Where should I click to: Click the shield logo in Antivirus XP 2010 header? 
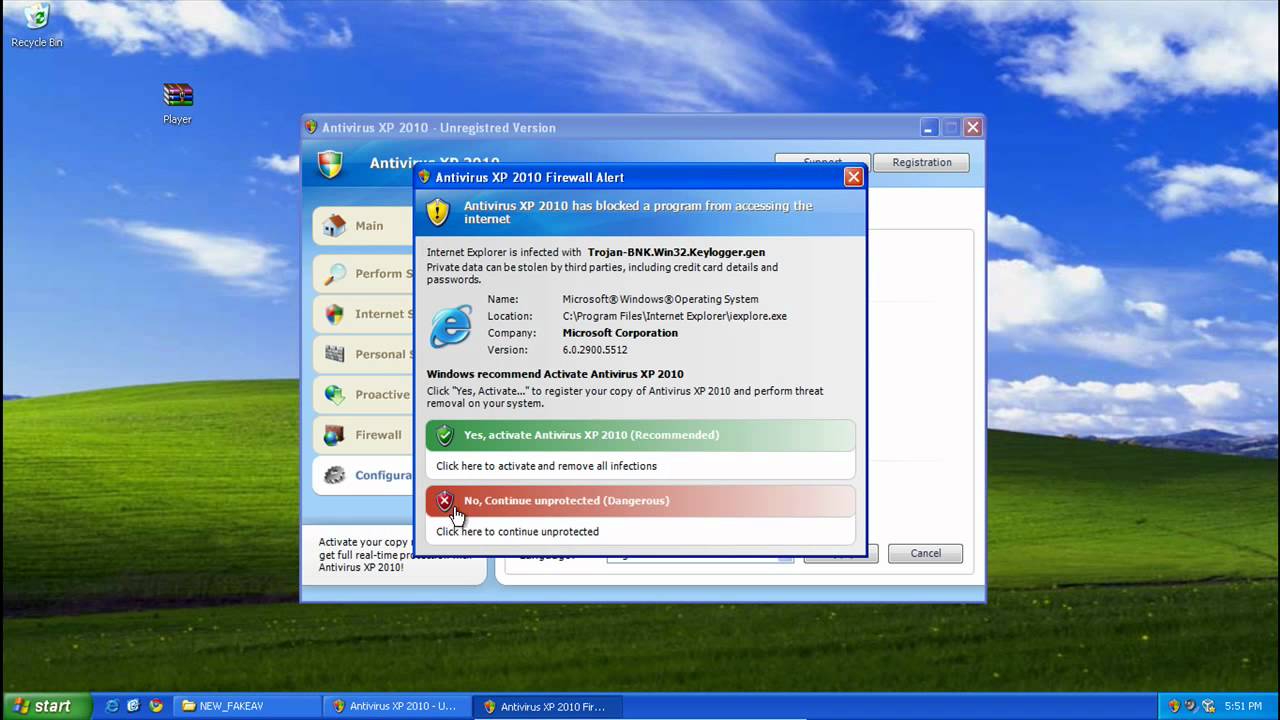(x=330, y=164)
